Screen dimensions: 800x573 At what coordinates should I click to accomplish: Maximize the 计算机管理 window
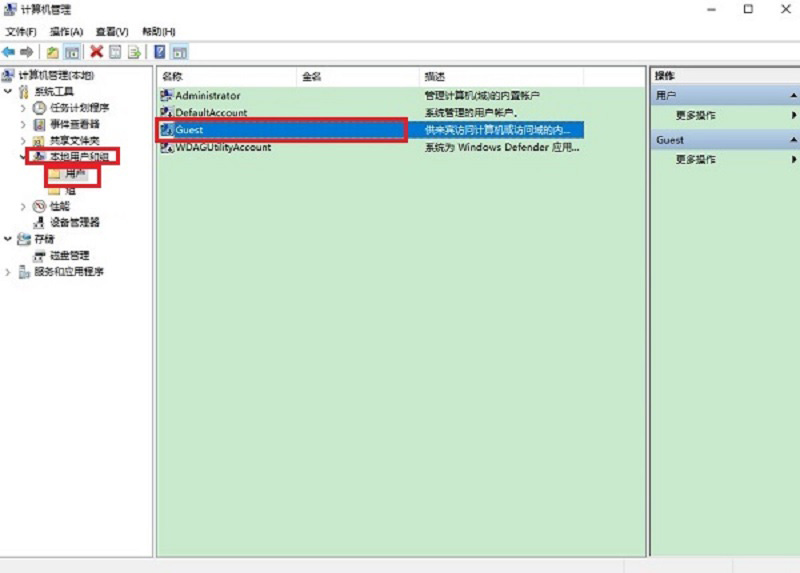pos(748,9)
